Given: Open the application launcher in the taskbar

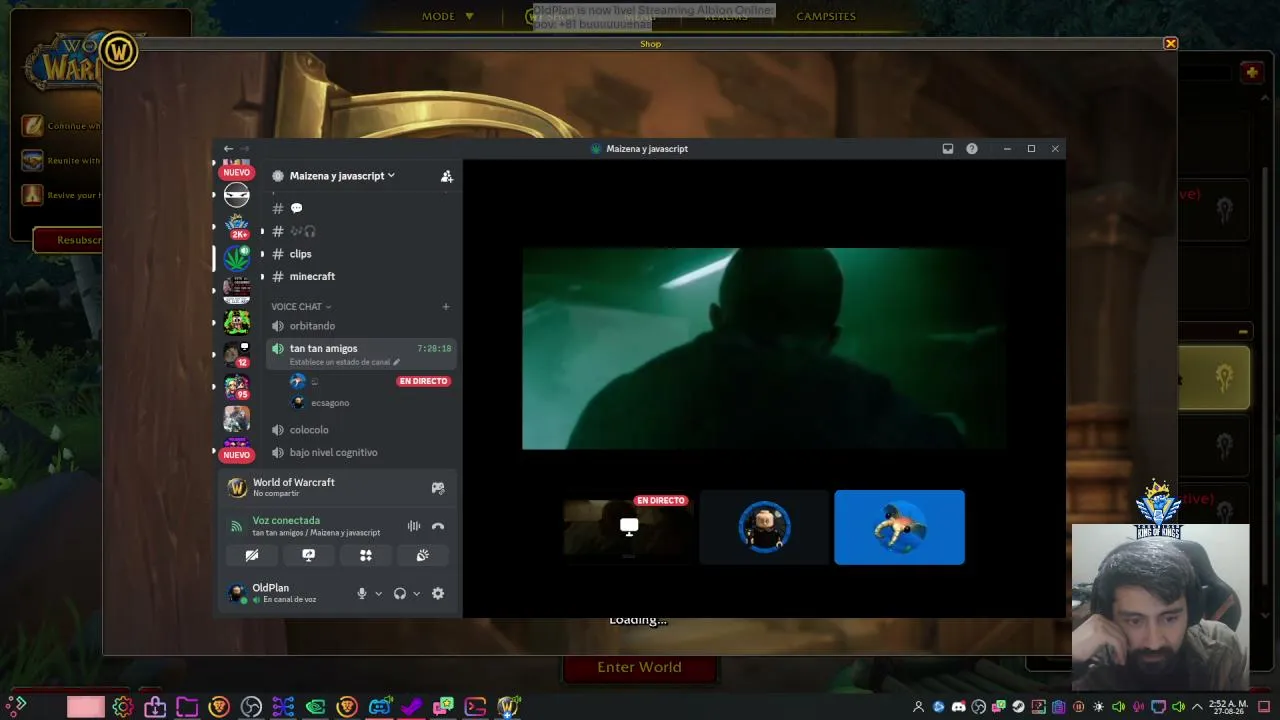Looking at the screenshot, I should (16, 707).
